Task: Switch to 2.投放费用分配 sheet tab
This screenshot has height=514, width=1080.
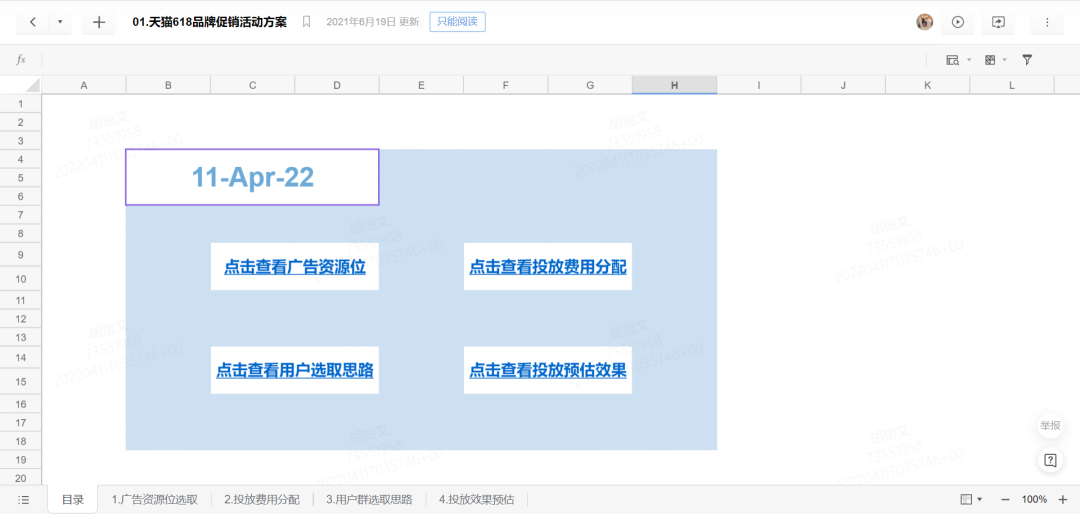Action: [262, 500]
